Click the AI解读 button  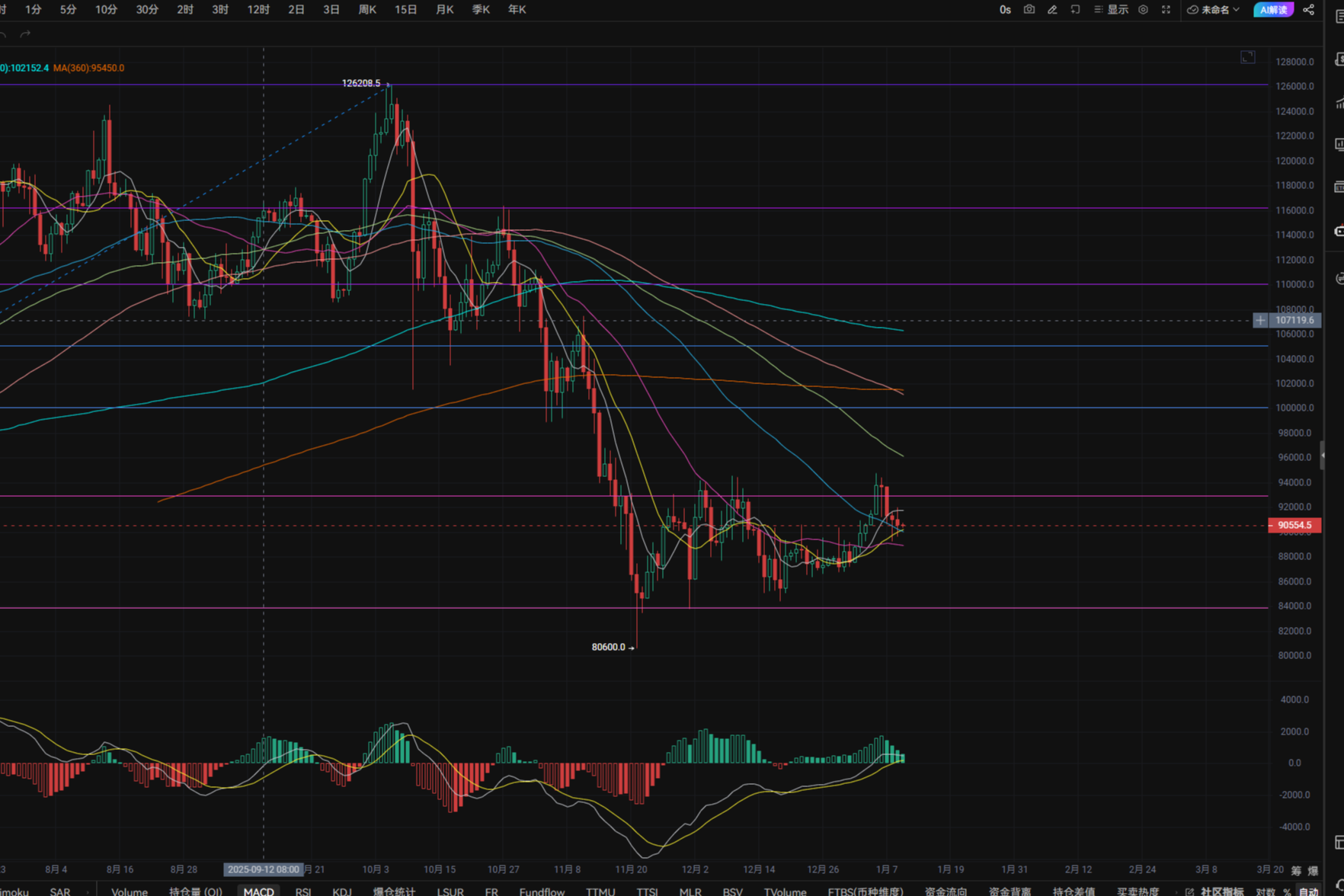(x=1273, y=10)
